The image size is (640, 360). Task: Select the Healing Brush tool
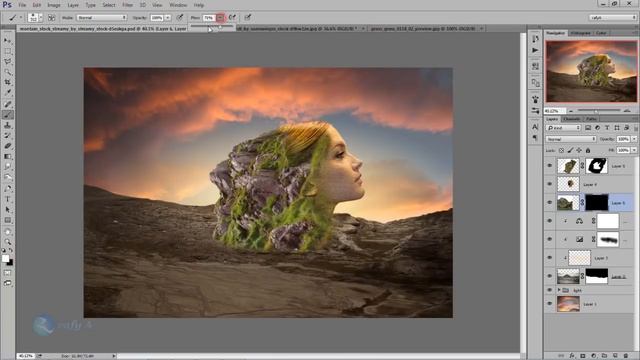(x=8, y=104)
